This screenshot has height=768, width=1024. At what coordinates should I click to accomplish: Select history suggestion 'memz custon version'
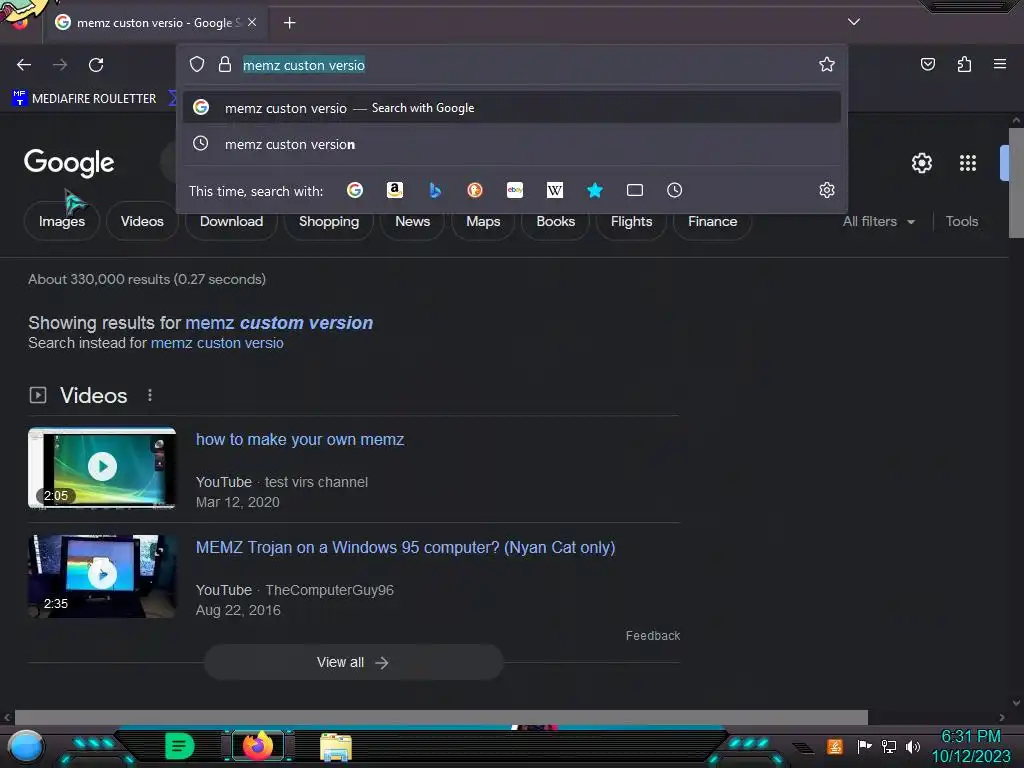(511, 144)
